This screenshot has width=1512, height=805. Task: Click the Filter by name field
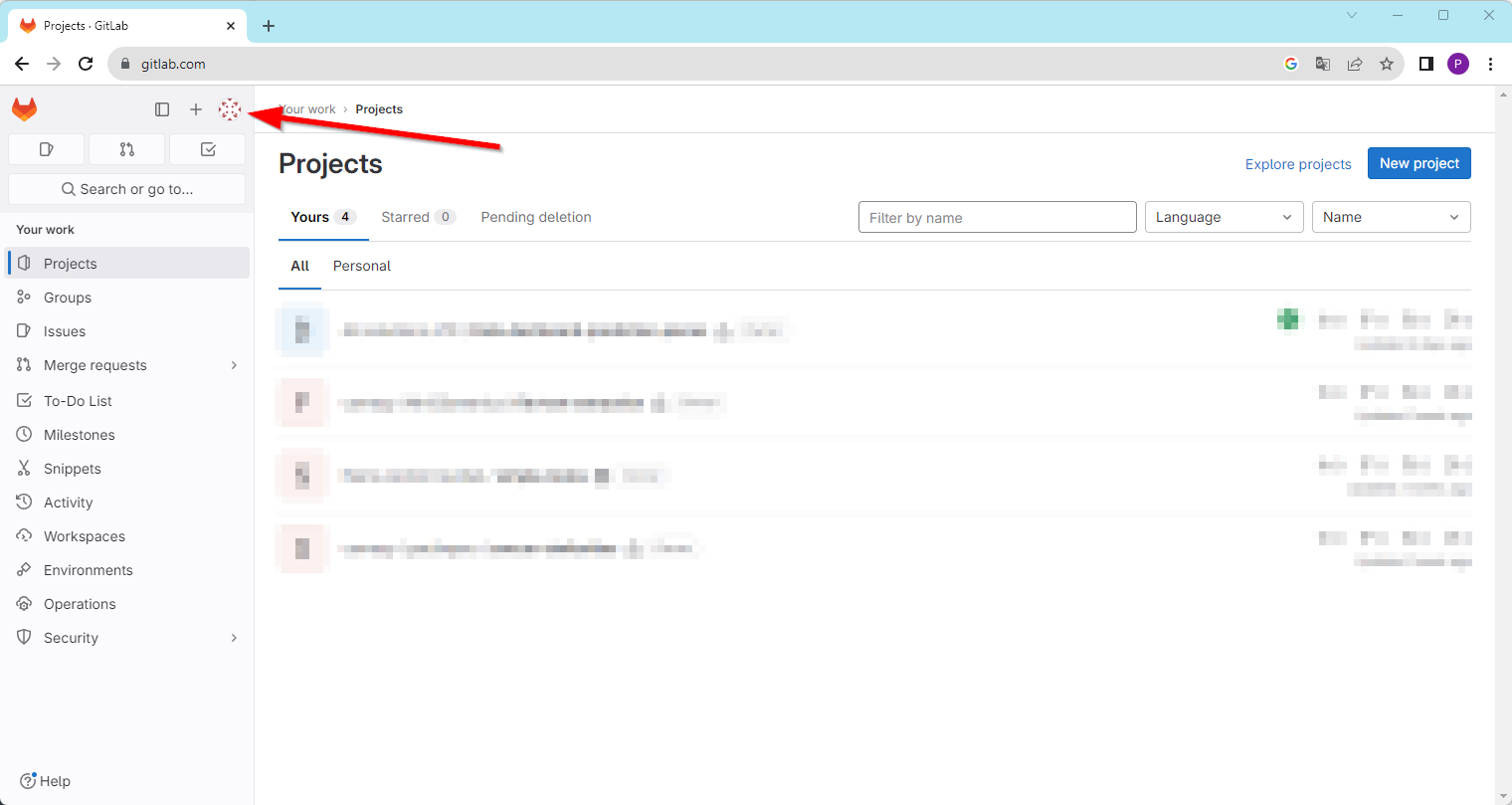pos(997,218)
